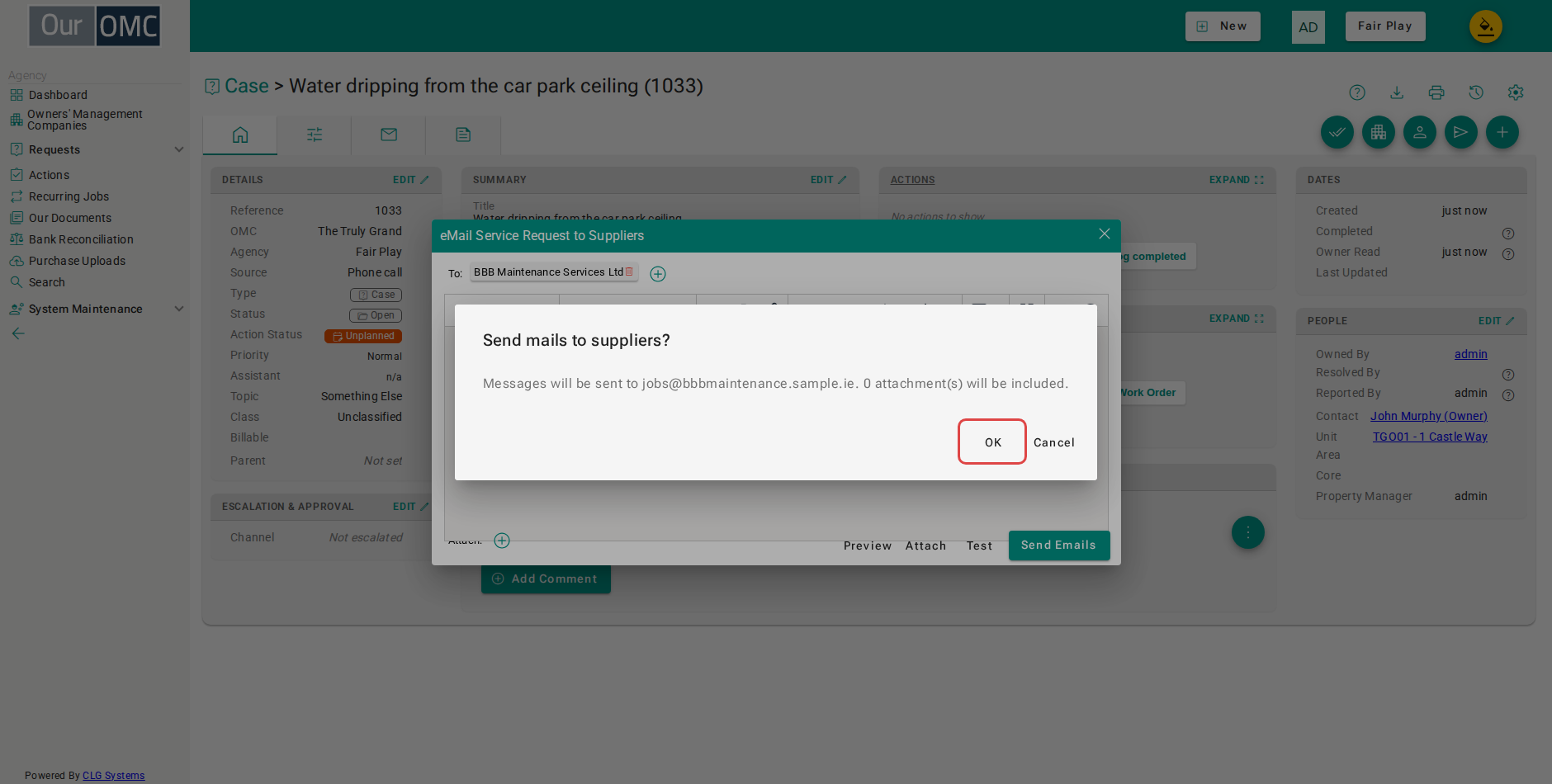Click the back arrow in sidebar
The width and height of the screenshot is (1552, 784).
18,333
